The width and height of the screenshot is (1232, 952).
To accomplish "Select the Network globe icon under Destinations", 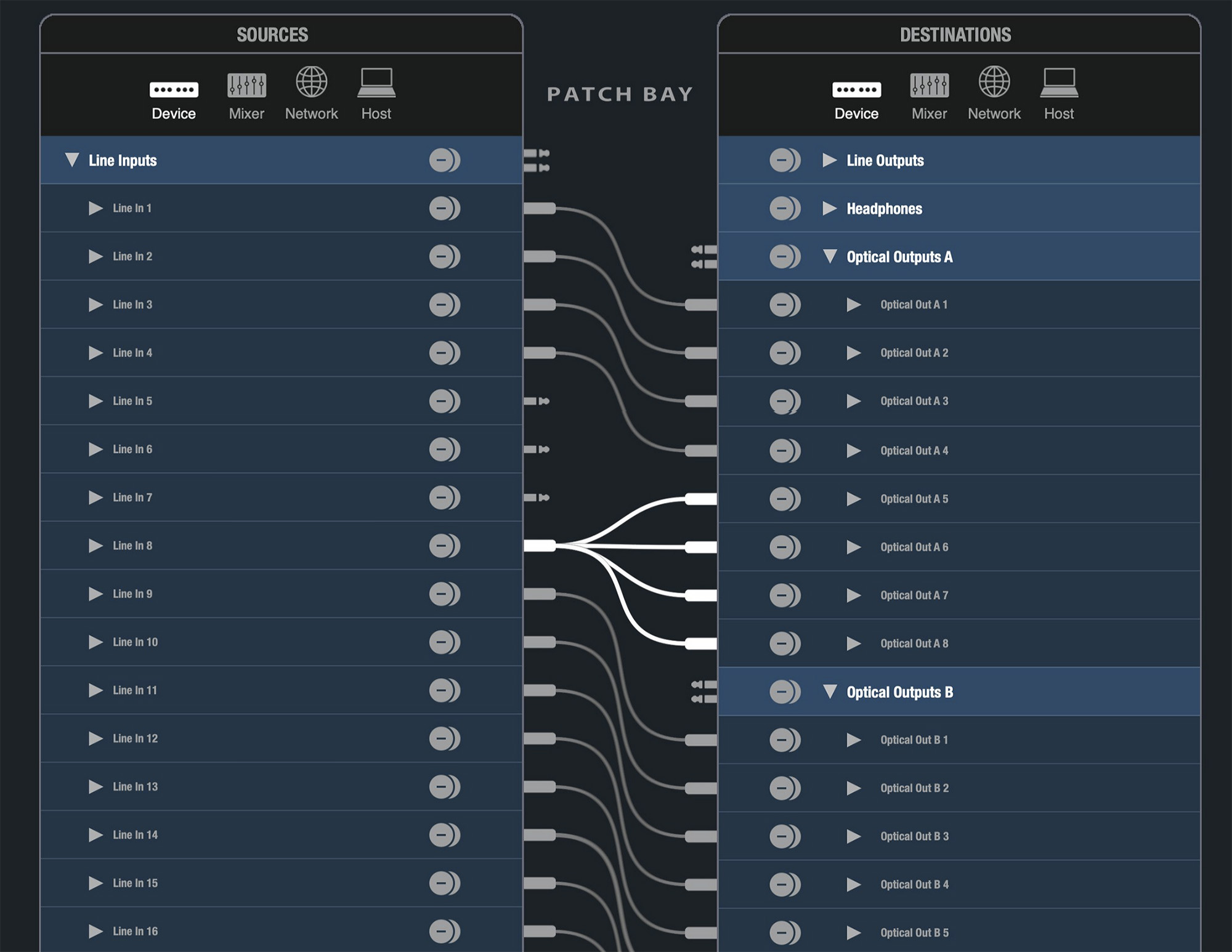I will [994, 82].
